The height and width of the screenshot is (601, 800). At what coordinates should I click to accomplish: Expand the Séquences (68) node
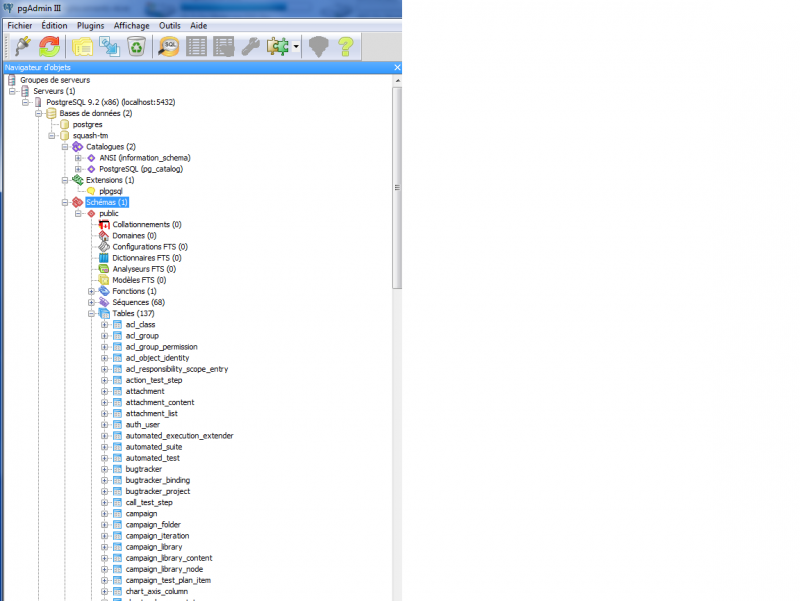pos(91,303)
